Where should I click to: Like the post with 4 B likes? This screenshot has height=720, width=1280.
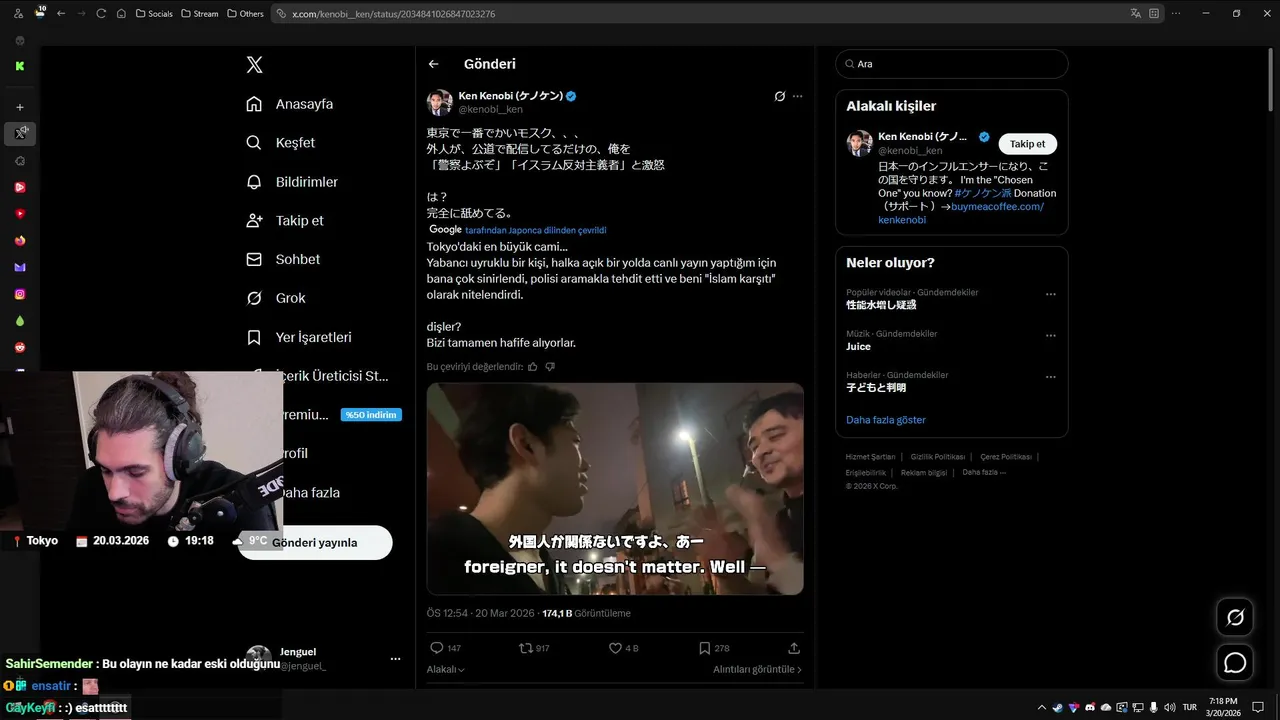pos(624,648)
